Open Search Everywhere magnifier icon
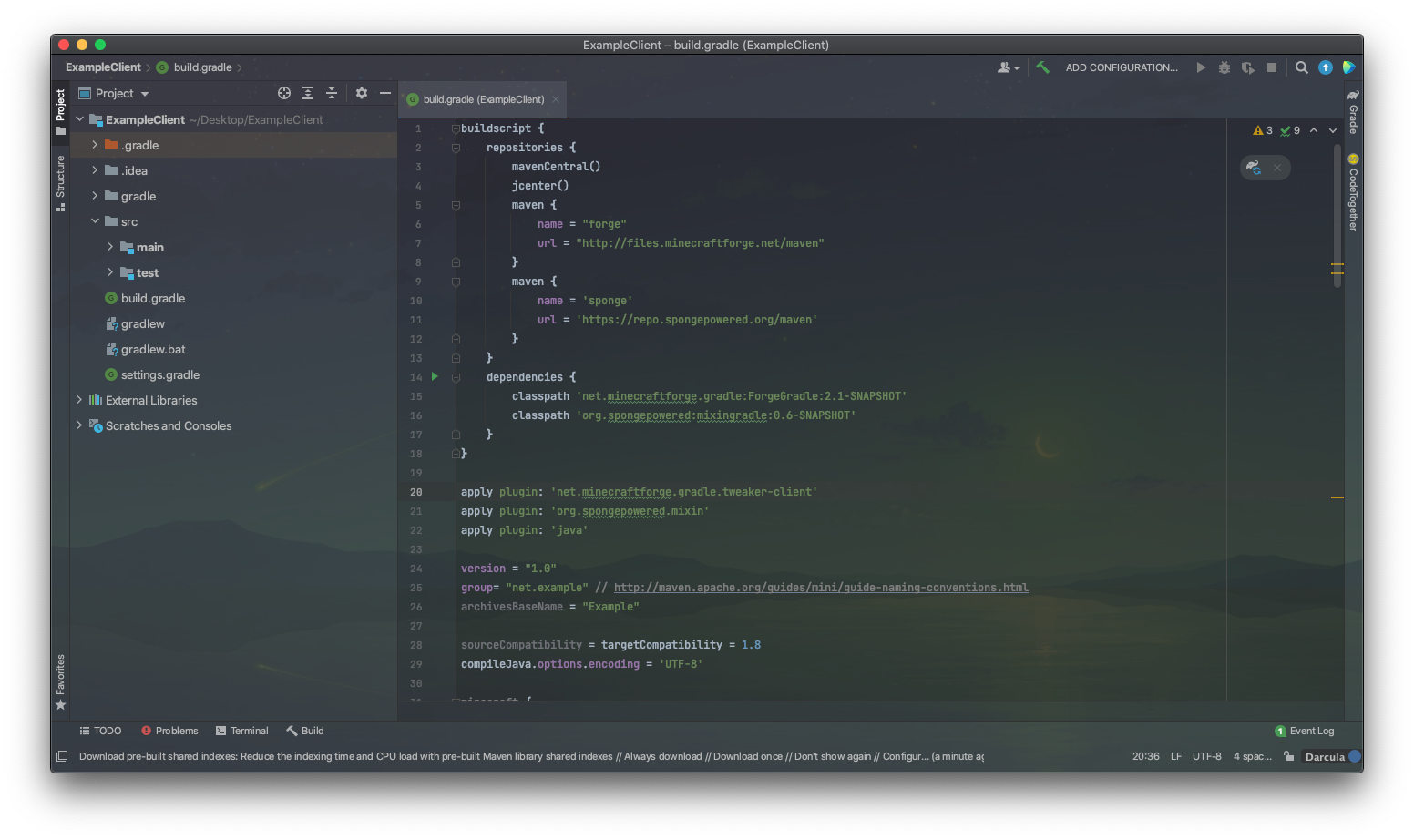This screenshot has width=1414, height=840. point(1302,67)
